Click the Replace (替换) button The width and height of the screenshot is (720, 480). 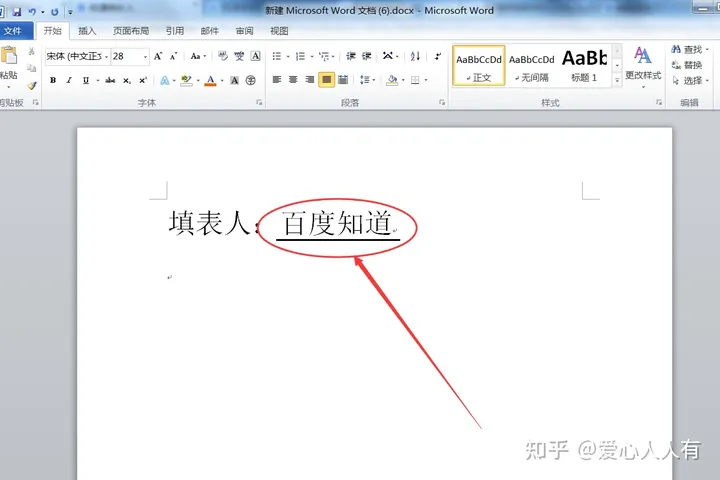click(x=687, y=65)
